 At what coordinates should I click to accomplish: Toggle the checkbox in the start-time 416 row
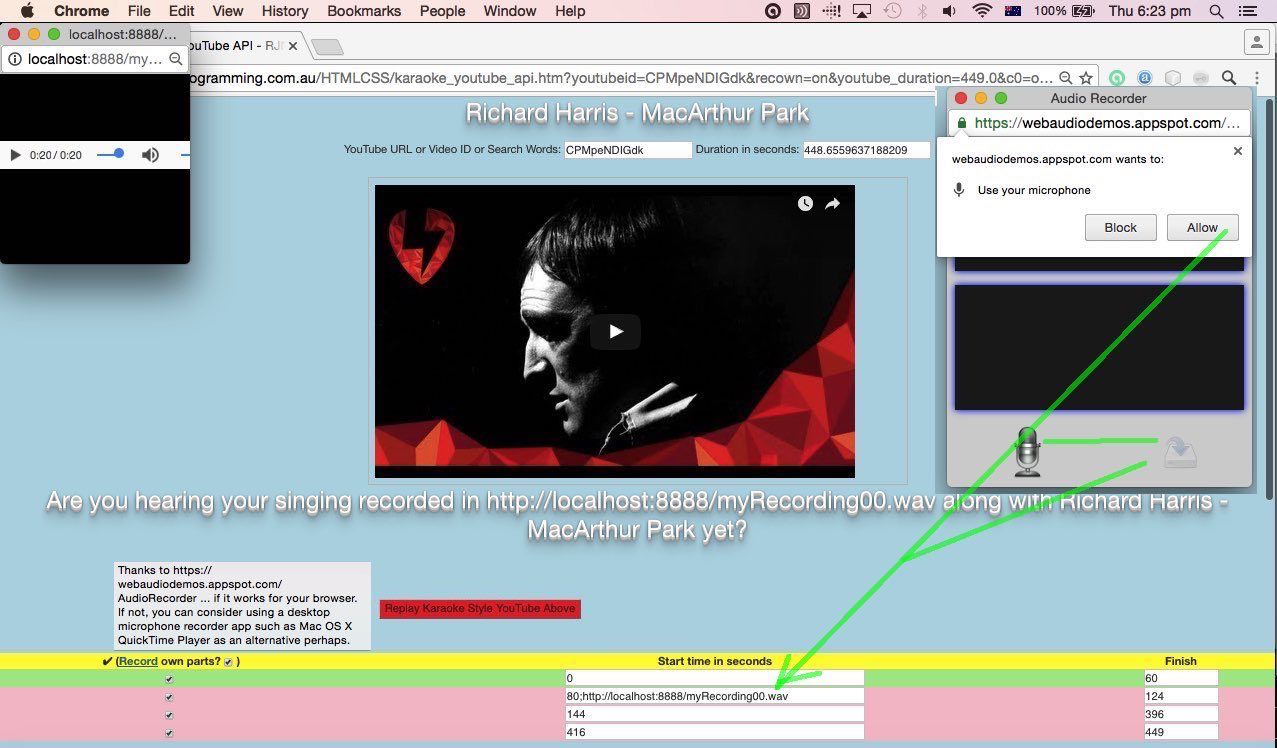(x=169, y=733)
